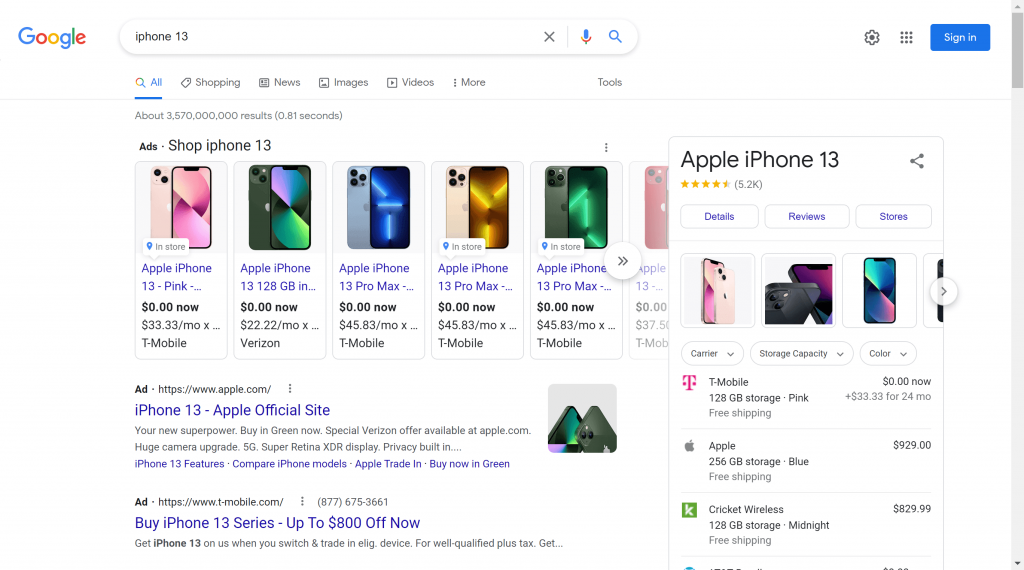
Task: Open three-dot menu beside Shop iphone 13
Action: pos(606,148)
